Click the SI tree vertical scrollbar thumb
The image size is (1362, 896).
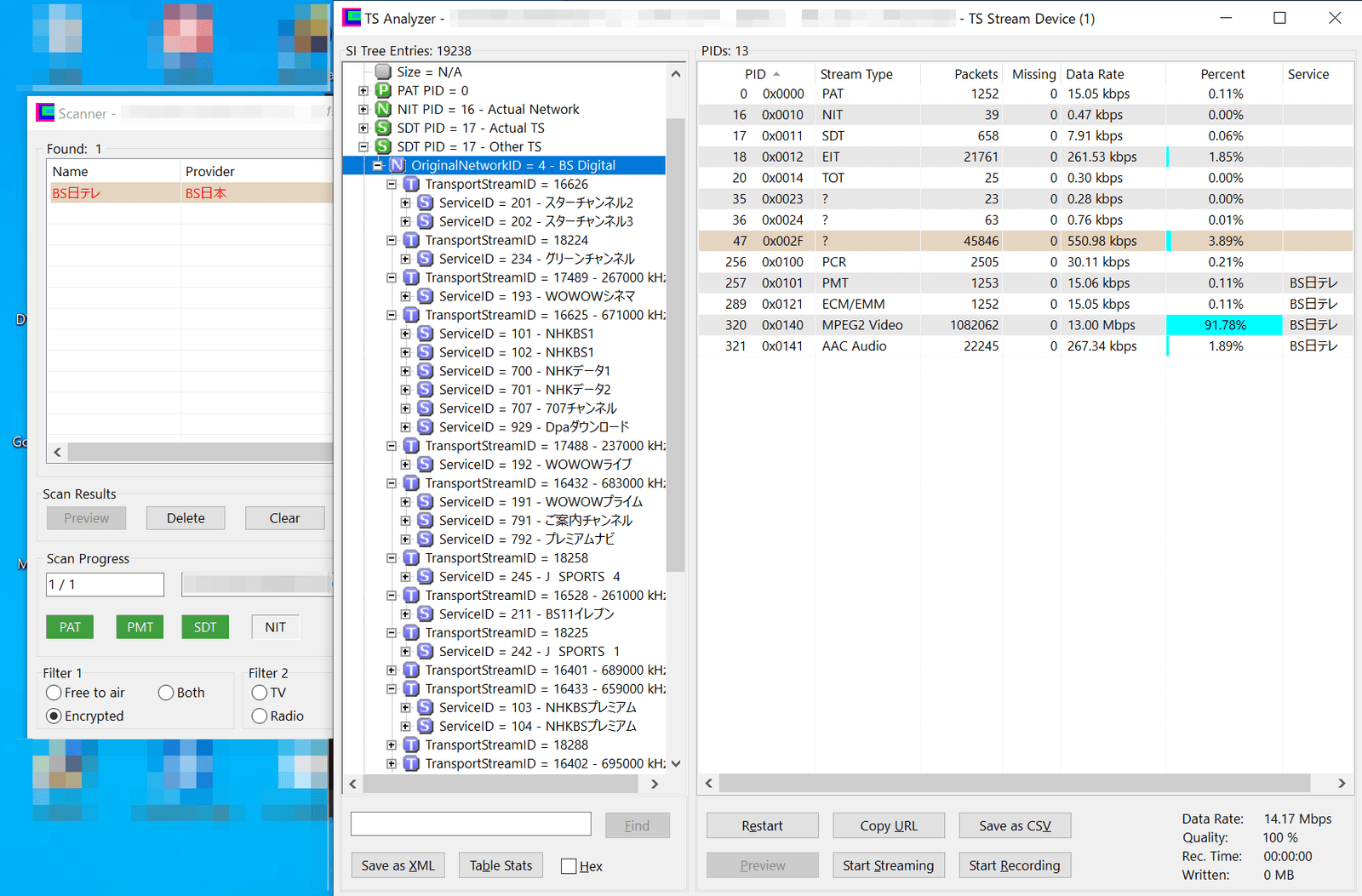click(x=675, y=340)
